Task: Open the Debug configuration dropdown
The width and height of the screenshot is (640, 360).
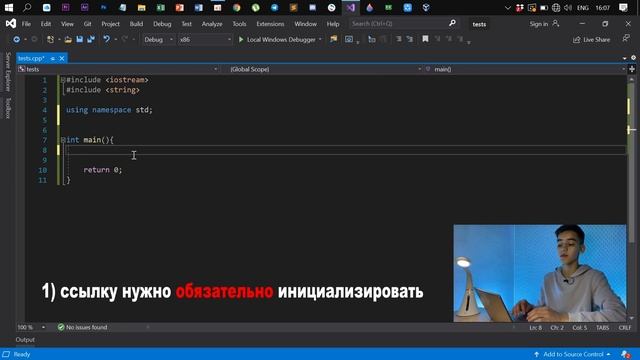Action: pyautogui.click(x=158, y=40)
